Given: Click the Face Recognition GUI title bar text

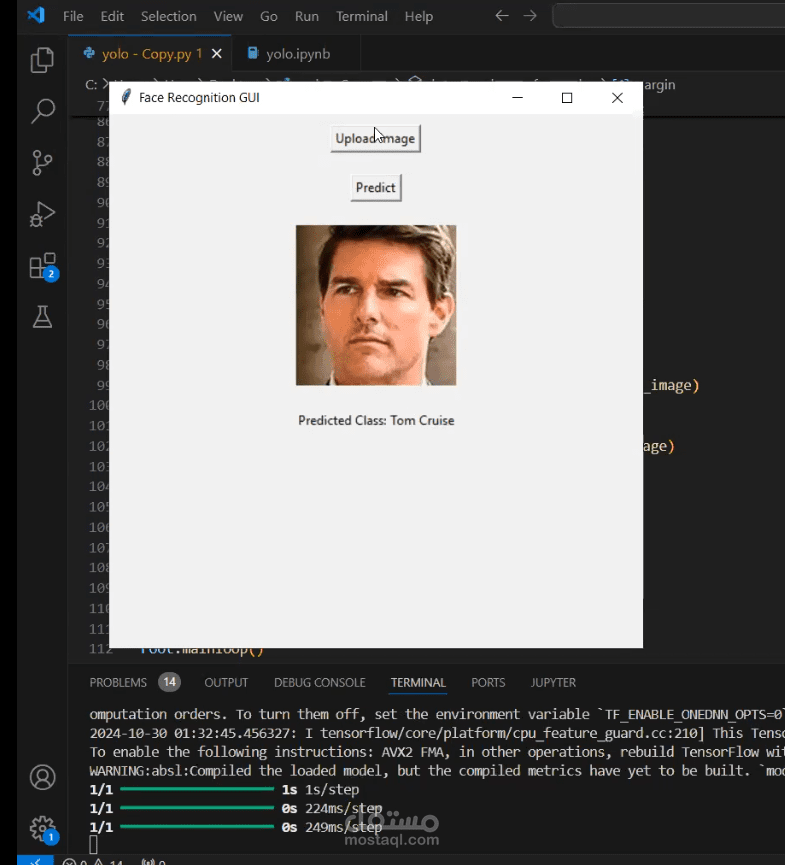Looking at the screenshot, I should click(x=199, y=98).
